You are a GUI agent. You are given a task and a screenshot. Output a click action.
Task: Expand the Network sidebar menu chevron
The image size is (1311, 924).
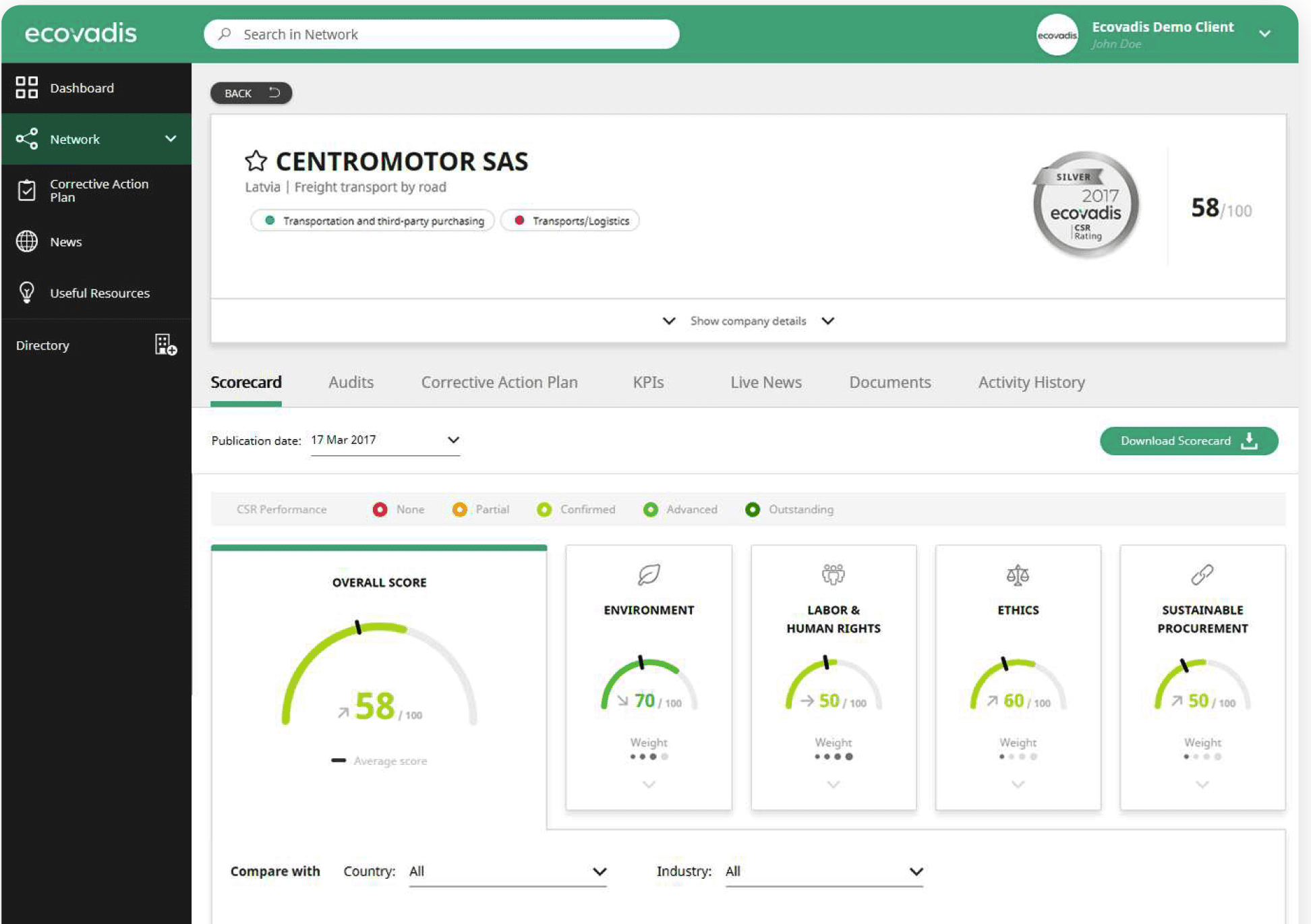(x=171, y=139)
